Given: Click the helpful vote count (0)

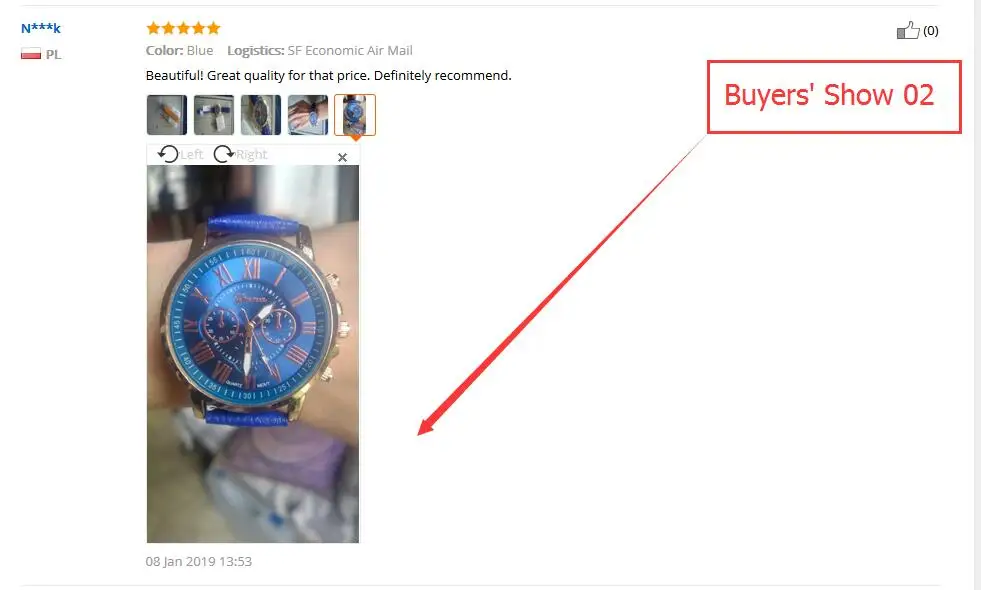Looking at the screenshot, I should (x=930, y=31).
